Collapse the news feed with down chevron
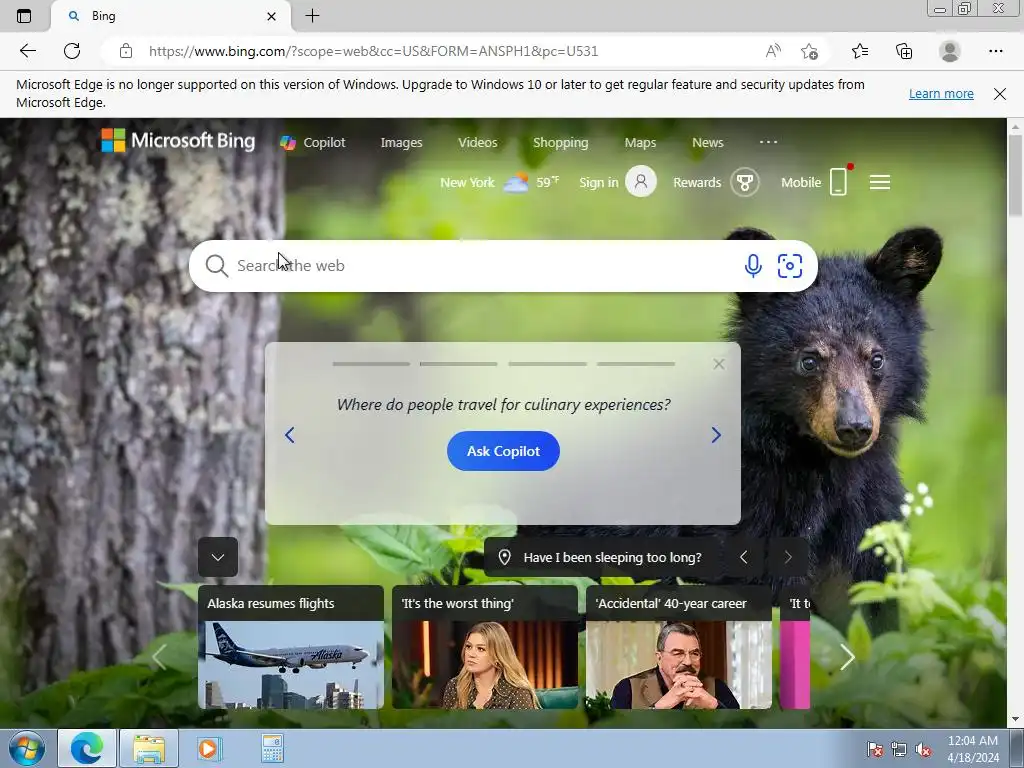This screenshot has height=768, width=1024. 218,557
